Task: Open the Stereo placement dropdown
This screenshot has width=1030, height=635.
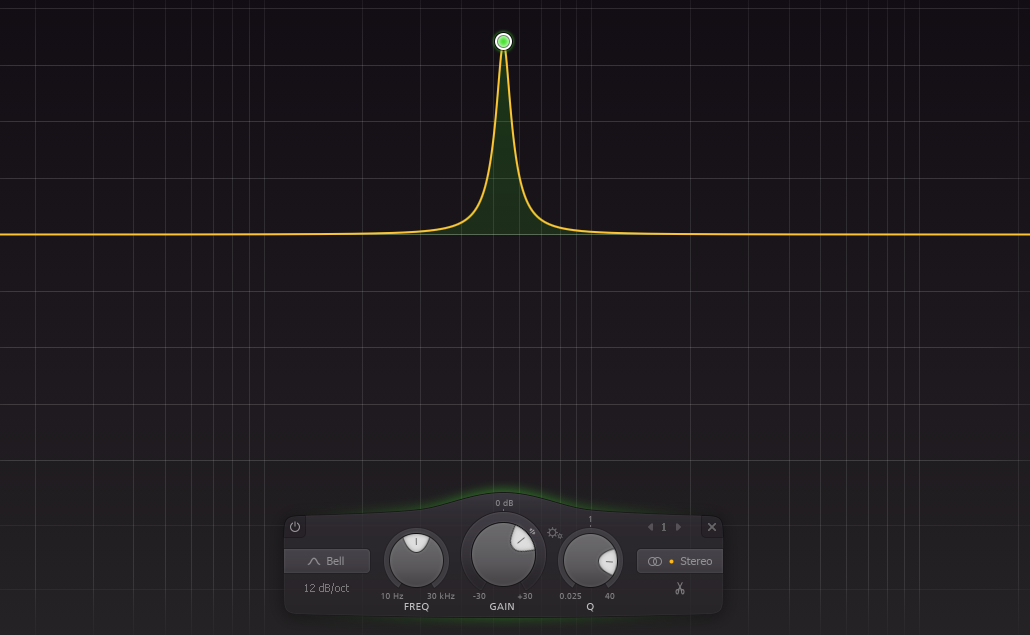Action: (680, 561)
